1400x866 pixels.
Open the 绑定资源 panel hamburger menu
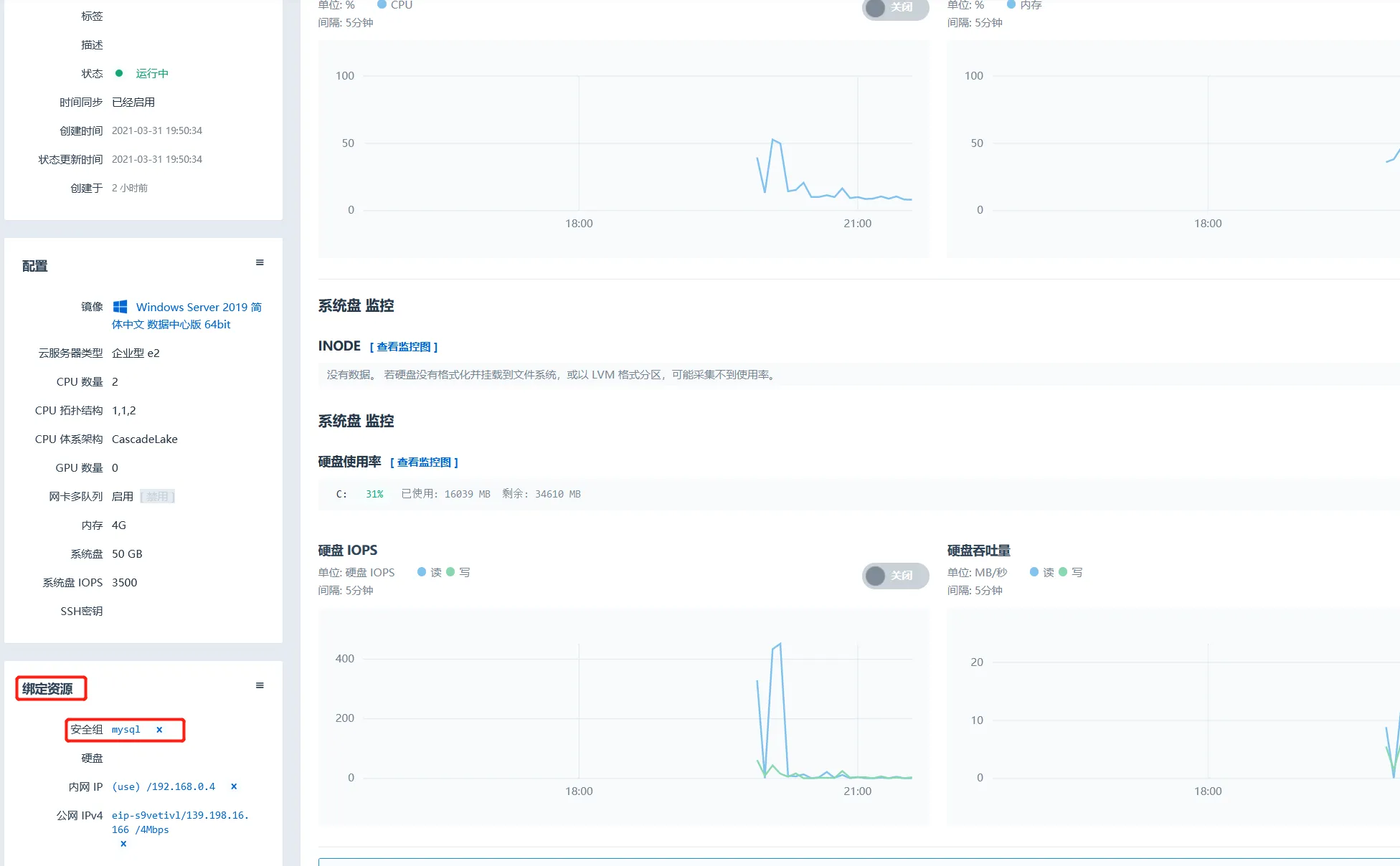260,686
